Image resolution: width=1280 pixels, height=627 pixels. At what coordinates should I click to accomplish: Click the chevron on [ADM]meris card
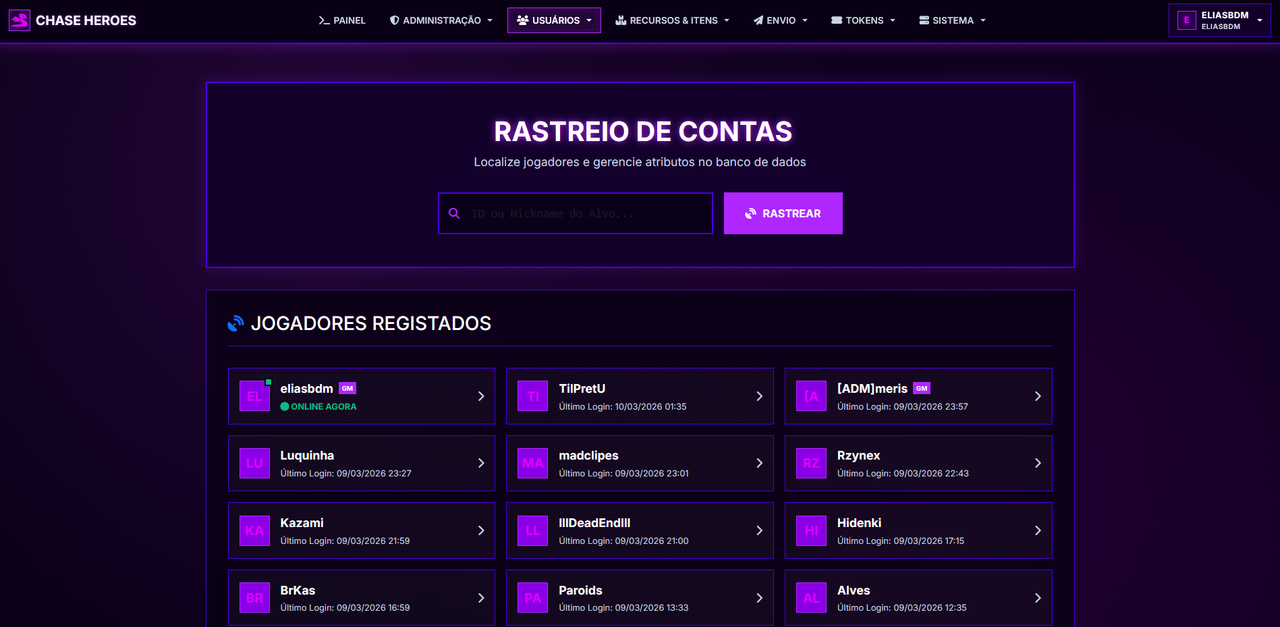click(x=1038, y=396)
